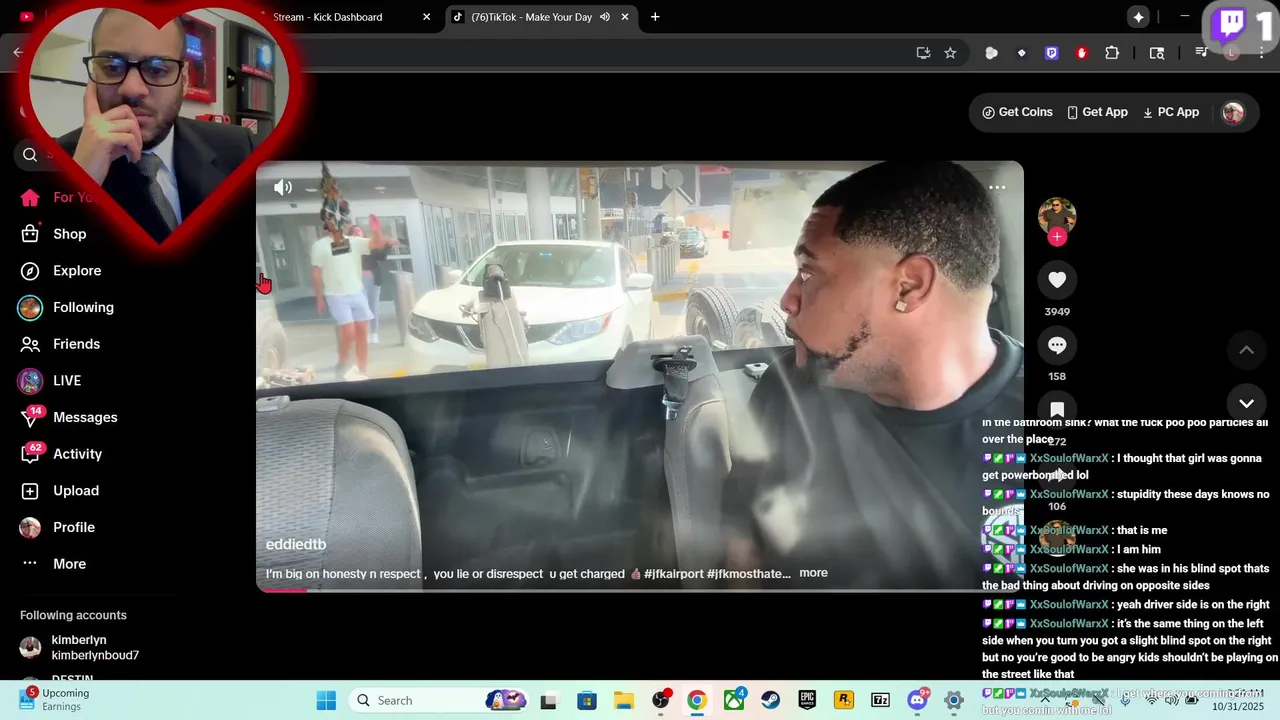Follow creator with red plus badge
1280x720 pixels.
(1057, 237)
